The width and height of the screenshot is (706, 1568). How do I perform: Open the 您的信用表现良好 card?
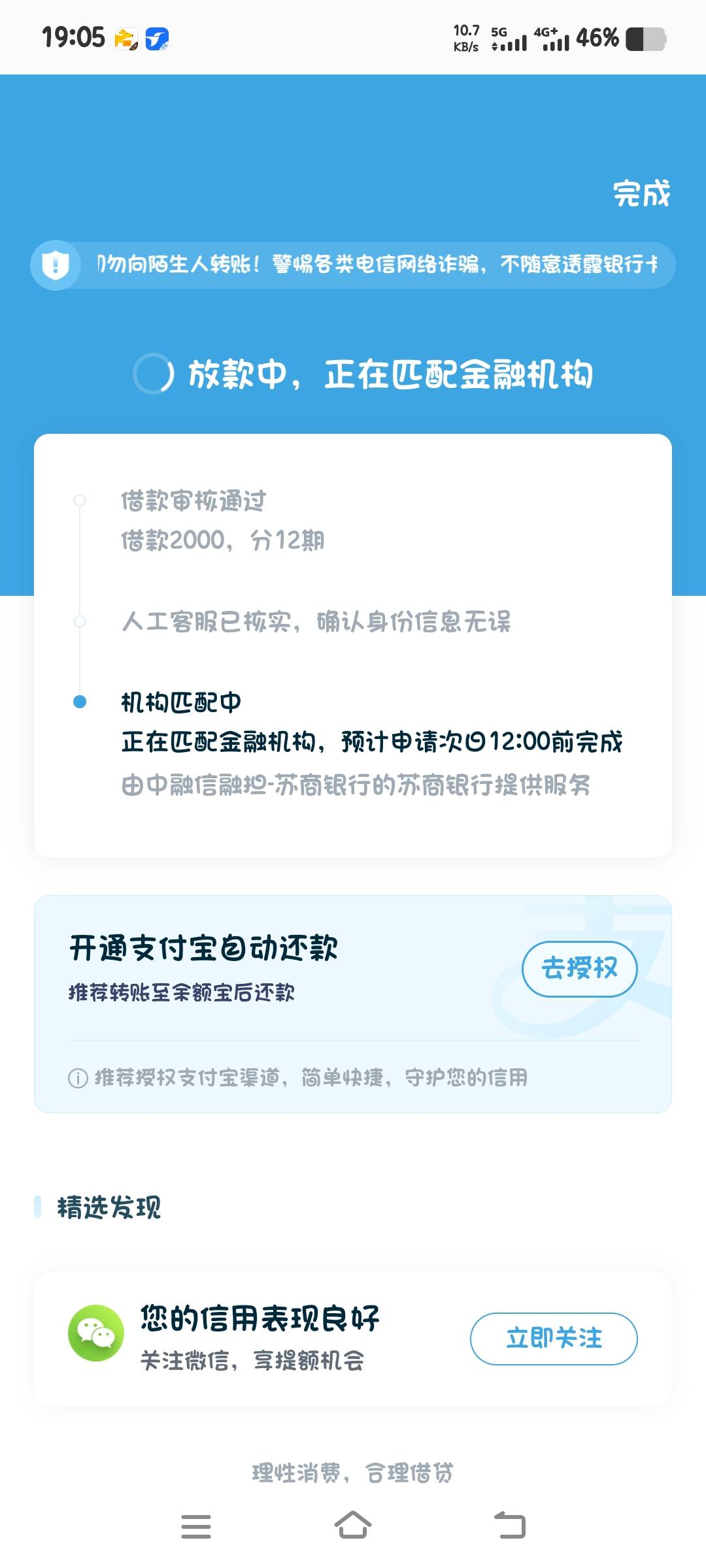(x=353, y=1339)
